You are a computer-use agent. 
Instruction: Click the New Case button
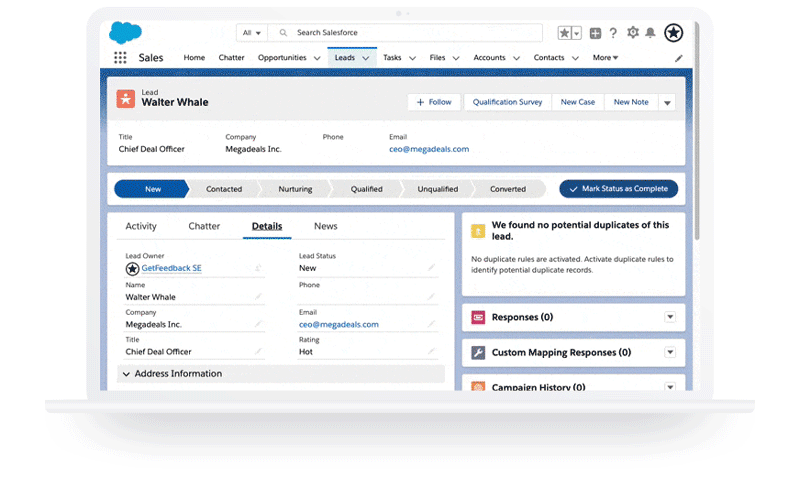pyautogui.click(x=578, y=102)
